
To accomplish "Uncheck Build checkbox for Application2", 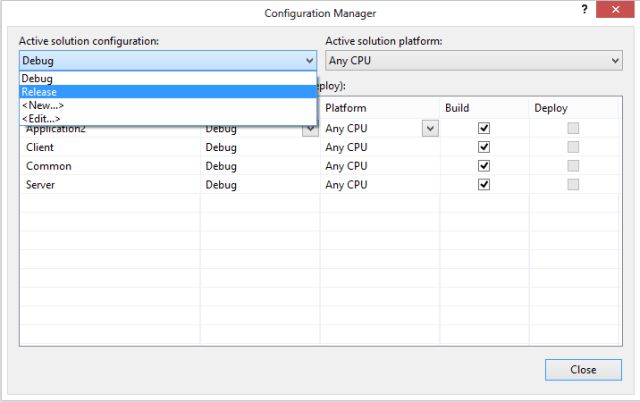I will [484, 128].
